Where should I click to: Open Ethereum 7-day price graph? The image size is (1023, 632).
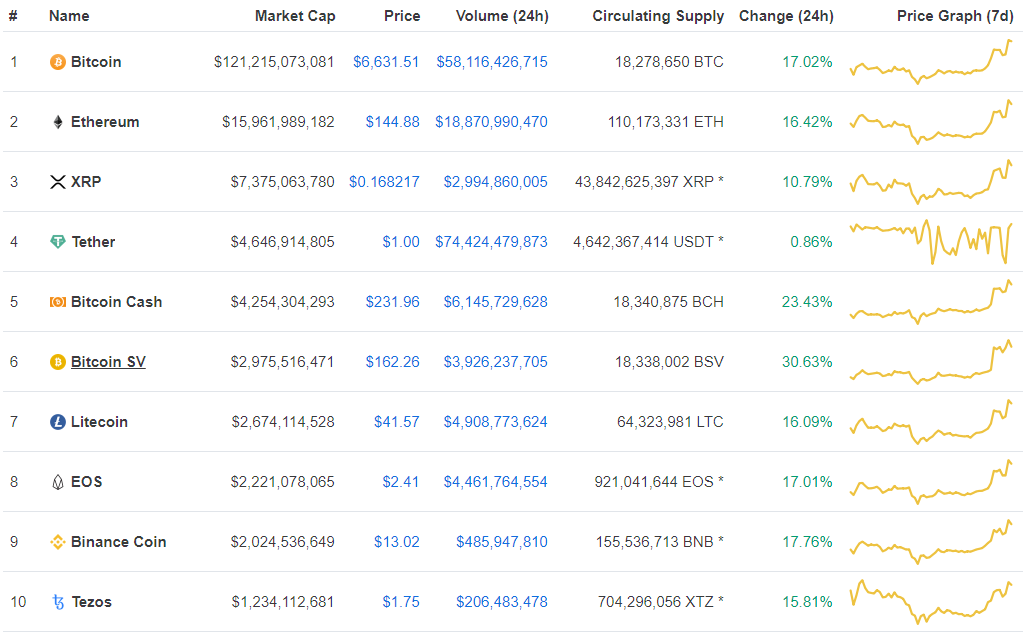[x=931, y=122]
